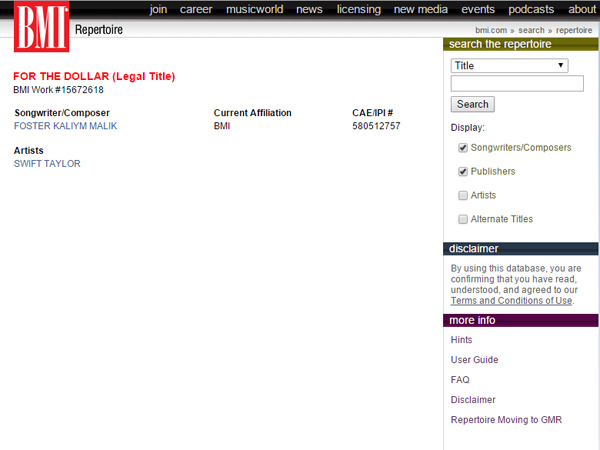
Task: Uncheck the Publishers display checkbox
Action: click(463, 172)
